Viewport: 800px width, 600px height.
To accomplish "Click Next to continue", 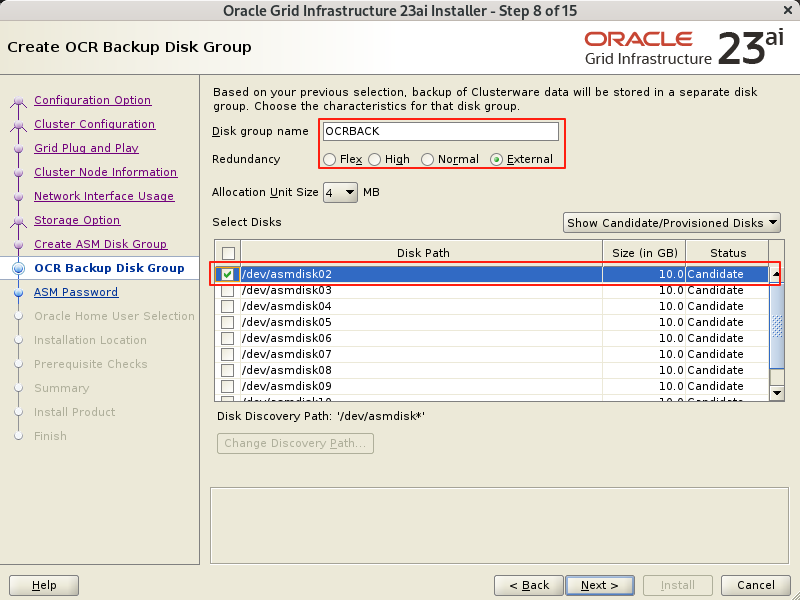I will [x=599, y=585].
